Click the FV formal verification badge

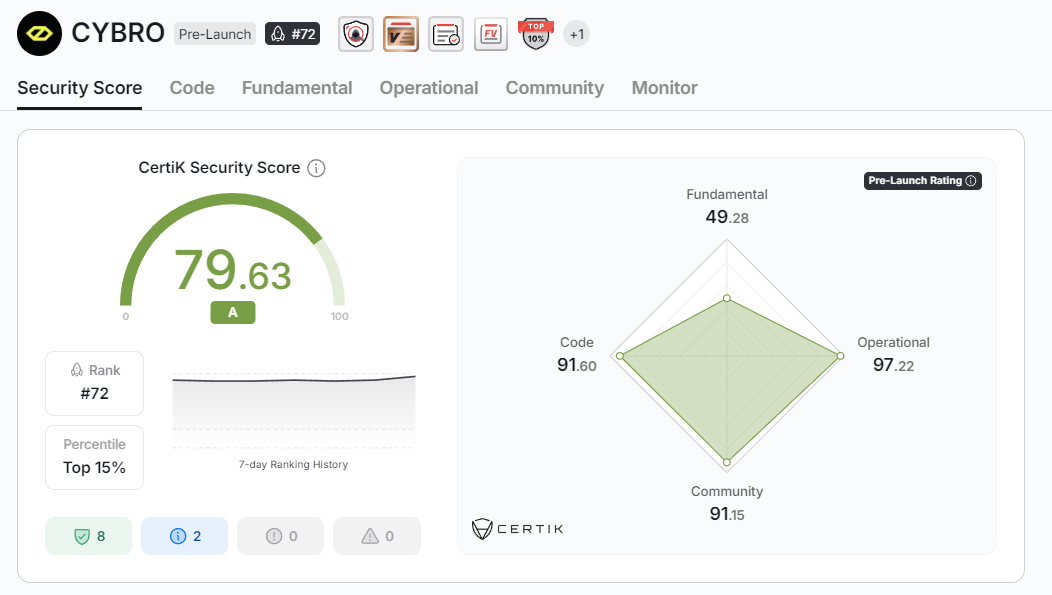490,34
